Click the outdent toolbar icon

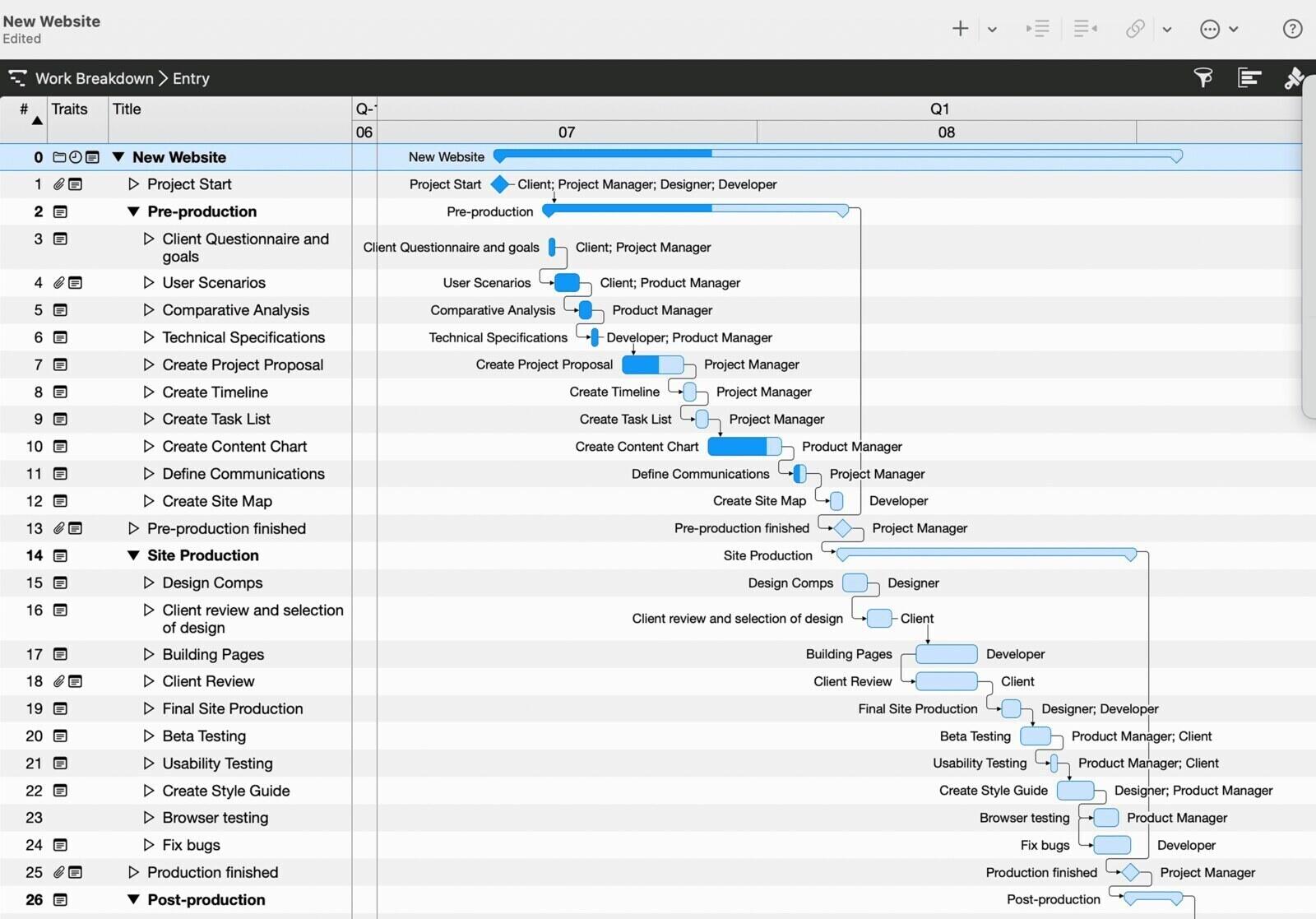tap(1086, 29)
